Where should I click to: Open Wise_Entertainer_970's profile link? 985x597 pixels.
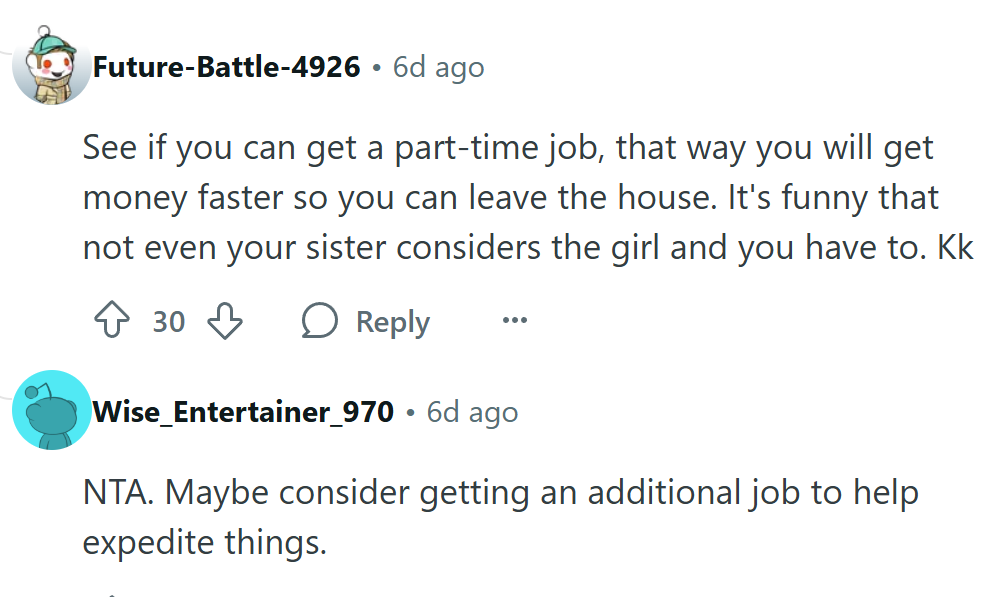[x=243, y=412]
